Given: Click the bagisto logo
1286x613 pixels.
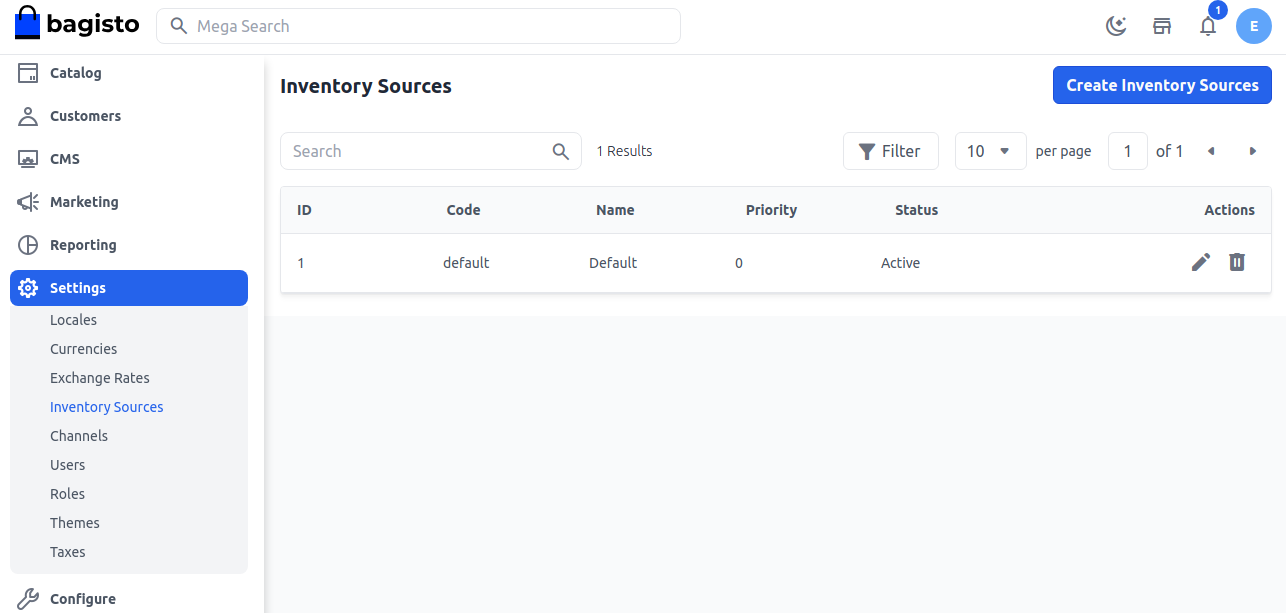Looking at the screenshot, I should [x=78, y=24].
